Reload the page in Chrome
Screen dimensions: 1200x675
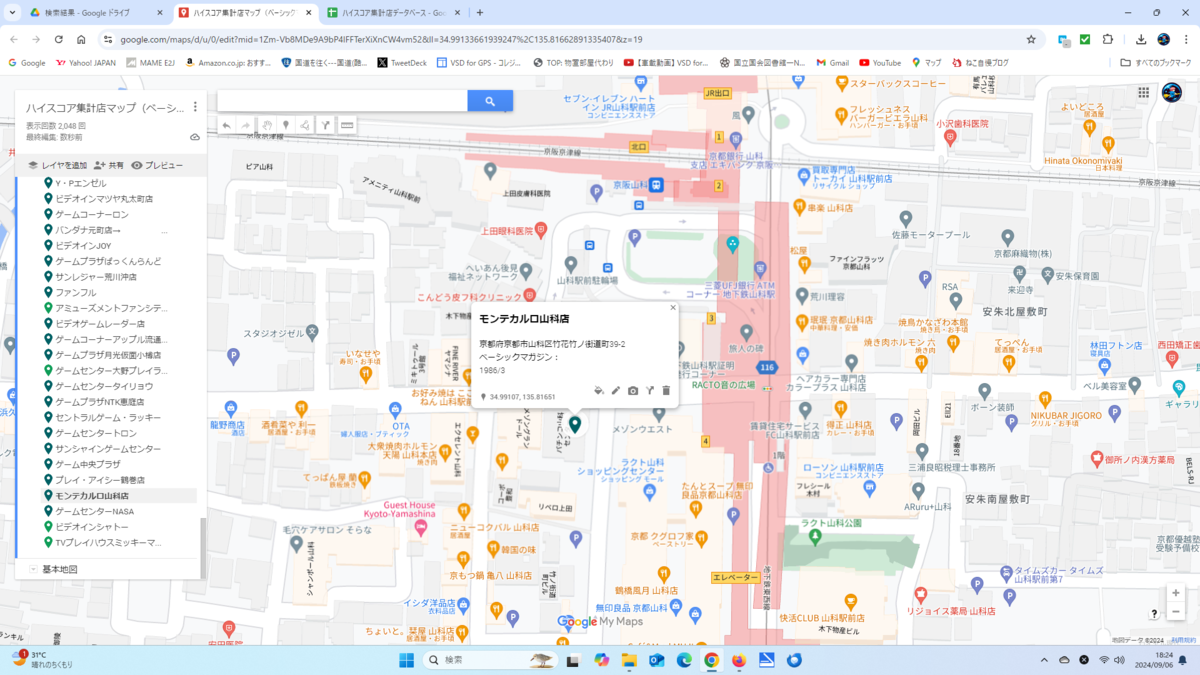59,39
